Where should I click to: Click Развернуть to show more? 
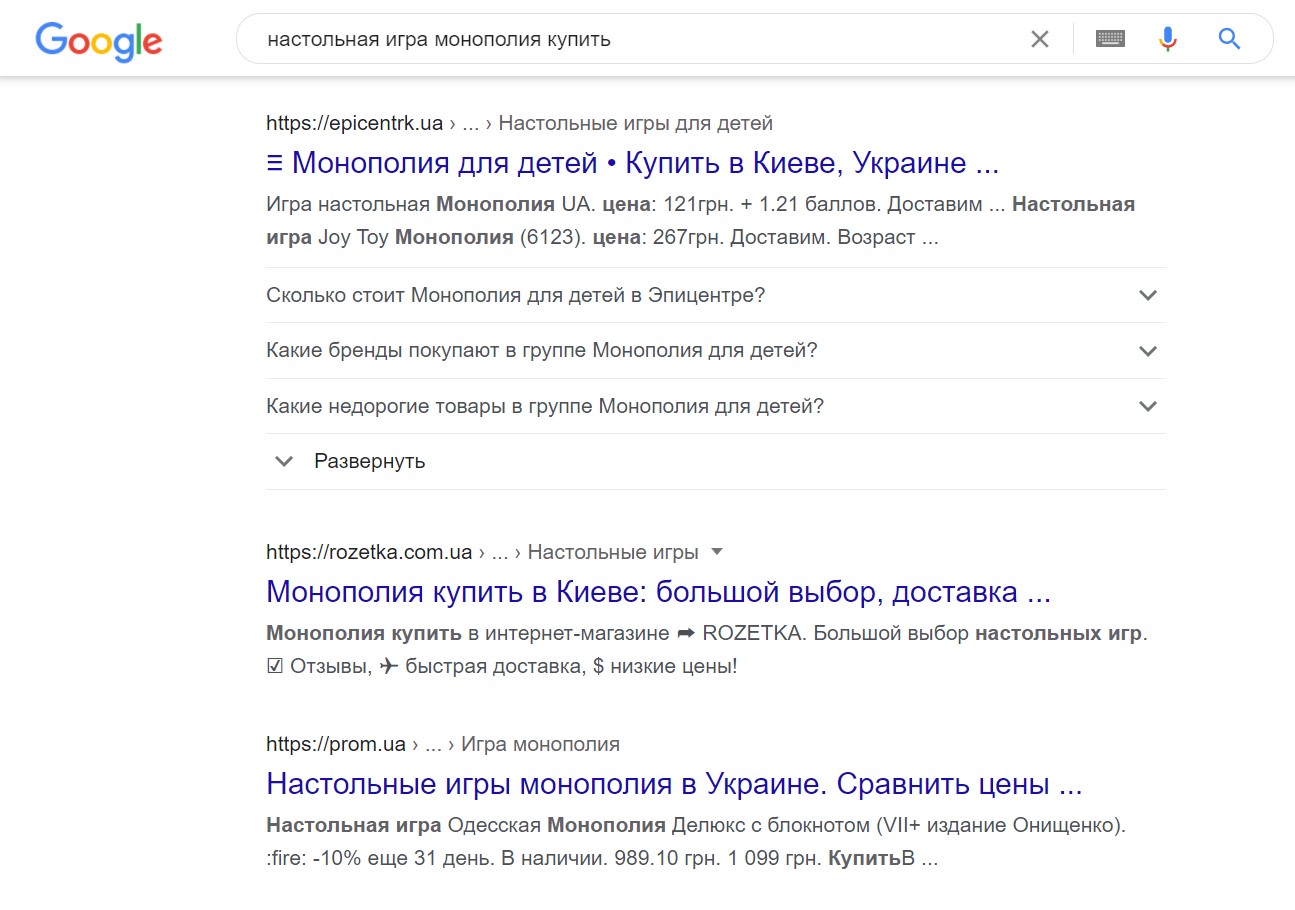click(x=369, y=461)
